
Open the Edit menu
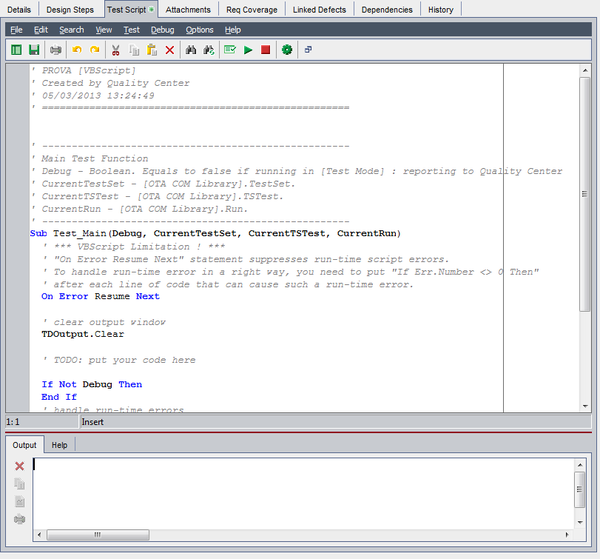[x=41, y=30]
